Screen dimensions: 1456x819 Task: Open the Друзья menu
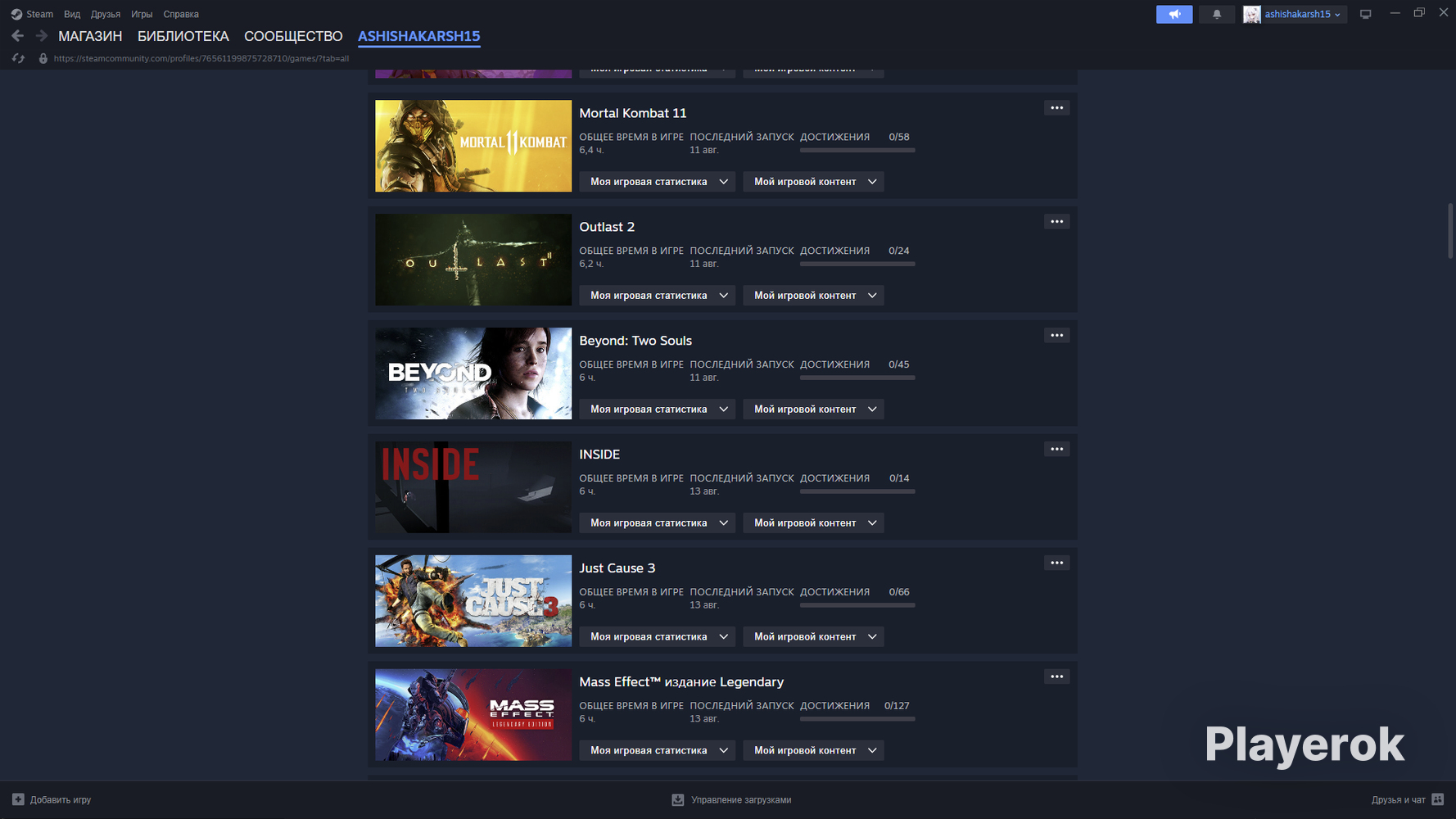pyautogui.click(x=106, y=14)
